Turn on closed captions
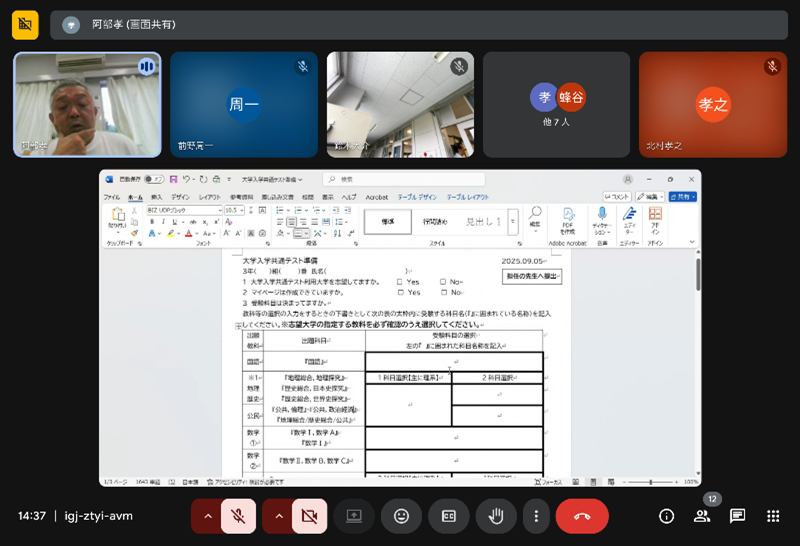 (449, 516)
